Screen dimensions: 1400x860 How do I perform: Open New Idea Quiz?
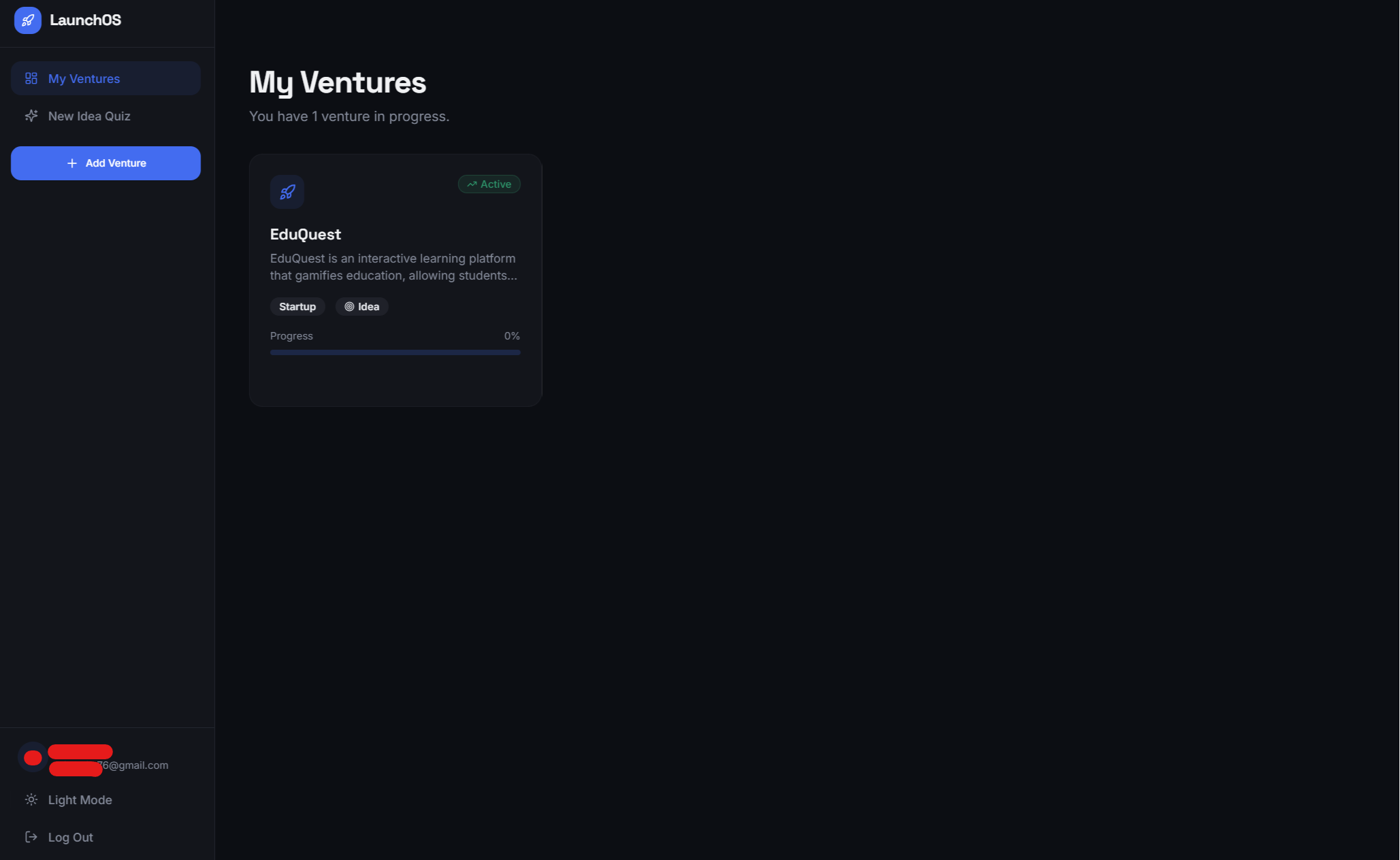(x=105, y=116)
